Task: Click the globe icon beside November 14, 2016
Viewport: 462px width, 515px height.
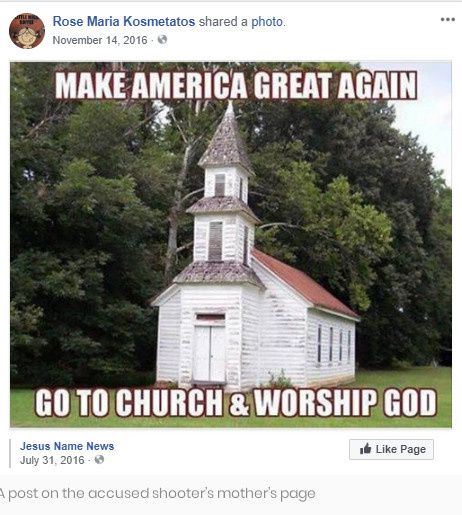Action: [x=162, y=40]
